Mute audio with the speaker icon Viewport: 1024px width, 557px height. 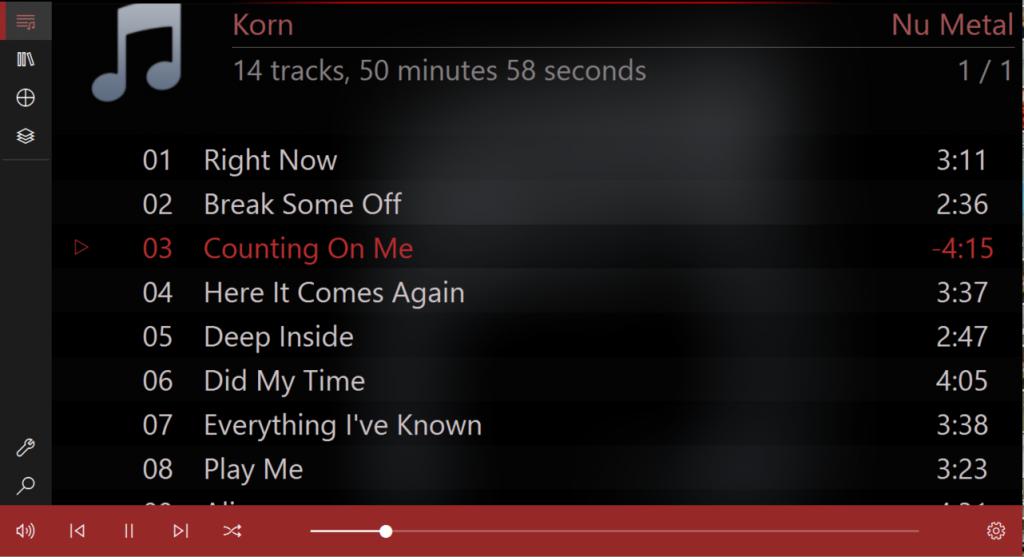(x=25, y=531)
